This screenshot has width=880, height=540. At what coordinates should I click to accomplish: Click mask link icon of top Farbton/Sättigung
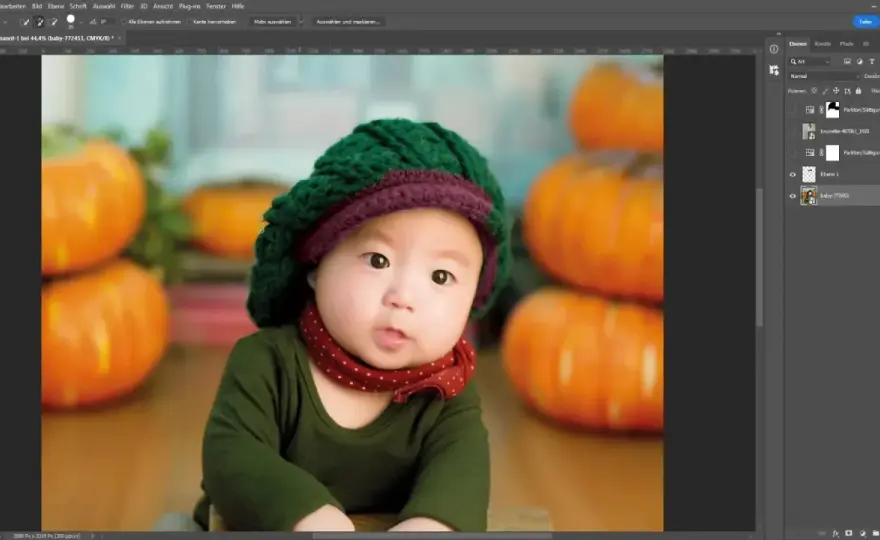click(821, 110)
